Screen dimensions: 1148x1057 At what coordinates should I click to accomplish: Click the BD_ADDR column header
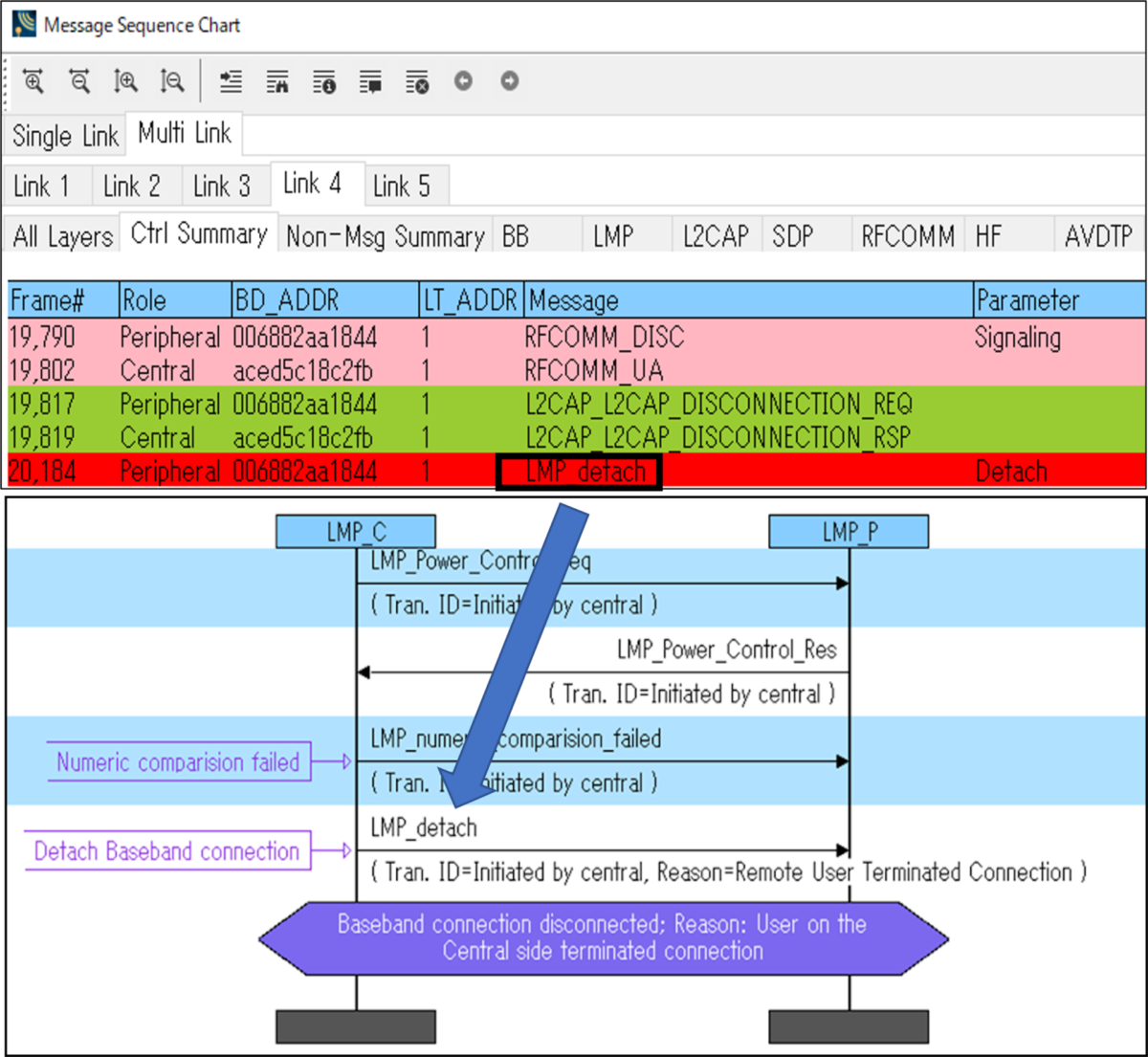pyautogui.click(x=326, y=300)
